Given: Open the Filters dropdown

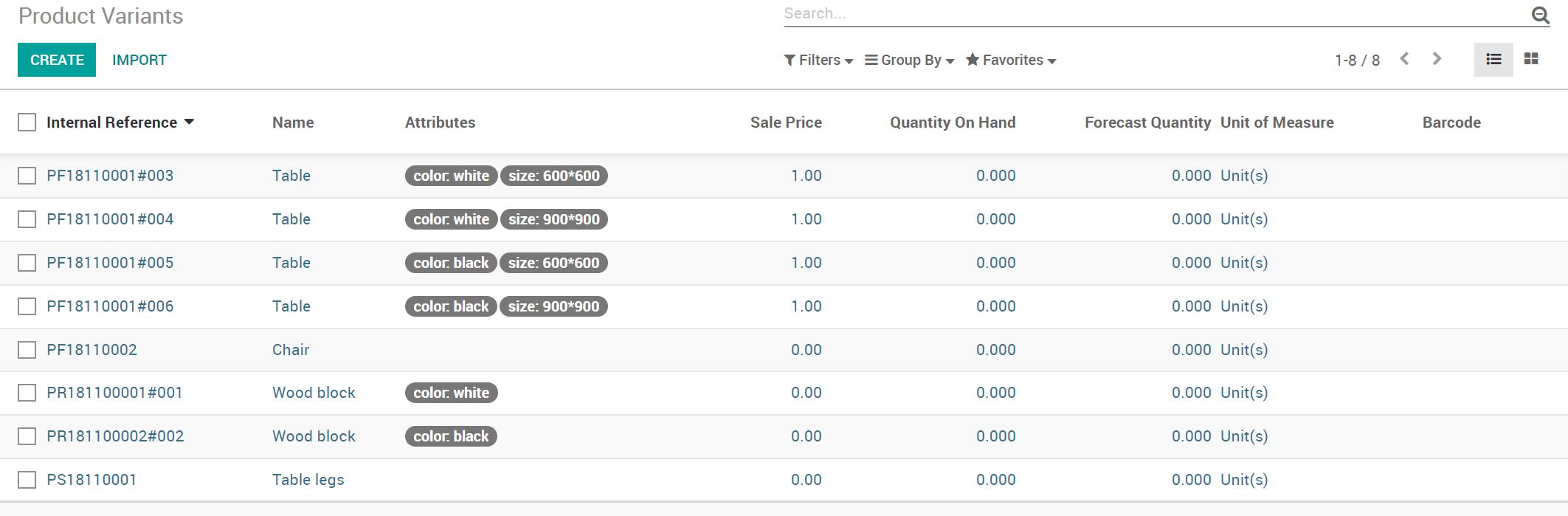Looking at the screenshot, I should pyautogui.click(x=818, y=60).
